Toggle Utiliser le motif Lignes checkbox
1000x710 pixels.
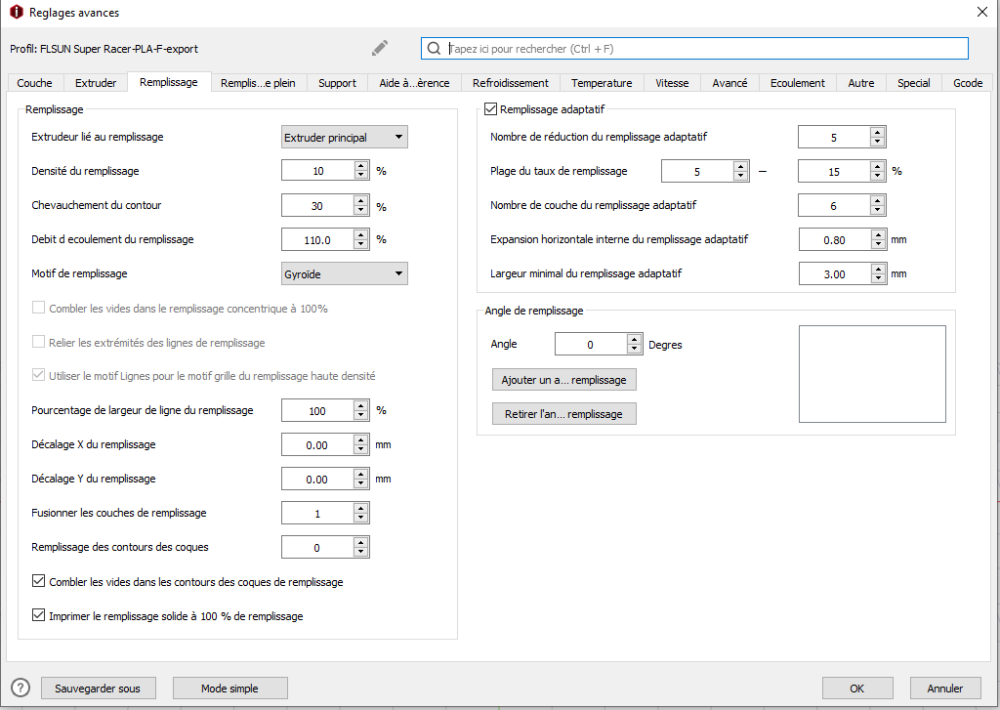(x=38, y=376)
